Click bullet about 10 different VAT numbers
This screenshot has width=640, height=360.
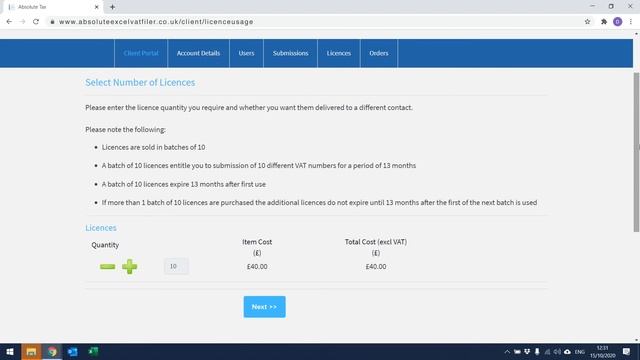click(259, 166)
